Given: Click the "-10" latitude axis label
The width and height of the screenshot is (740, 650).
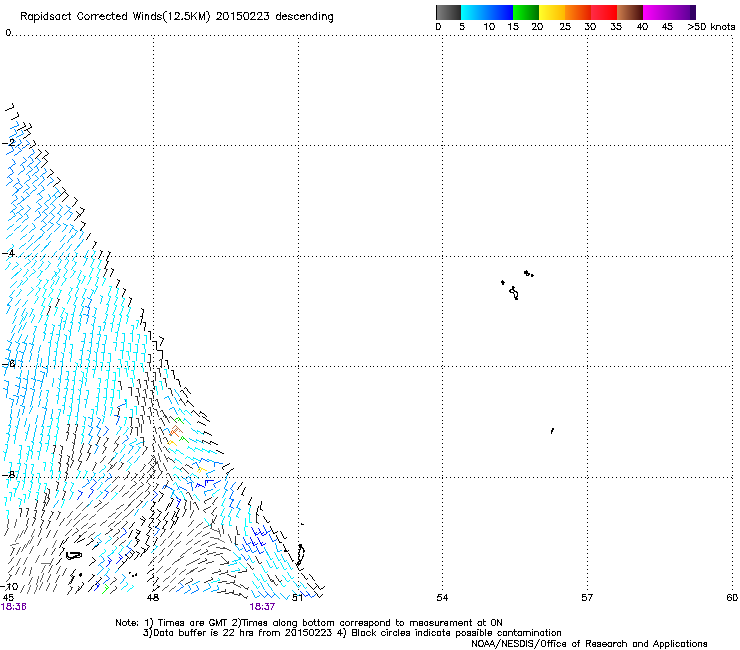Looking at the screenshot, I should pos(9,586).
